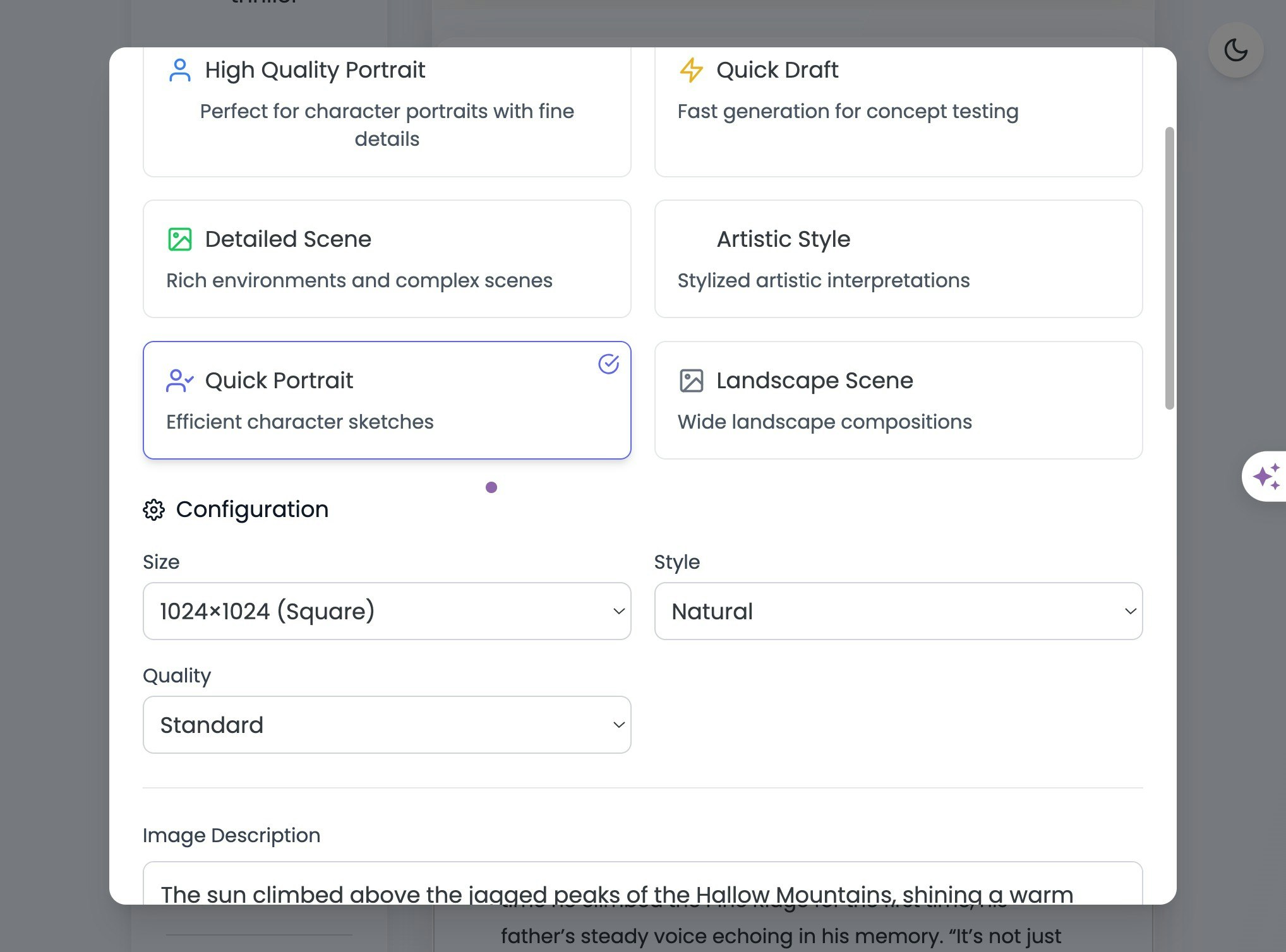Click the selected checkmark on Quick Portrait
The height and width of the screenshot is (952, 1286).
point(608,364)
